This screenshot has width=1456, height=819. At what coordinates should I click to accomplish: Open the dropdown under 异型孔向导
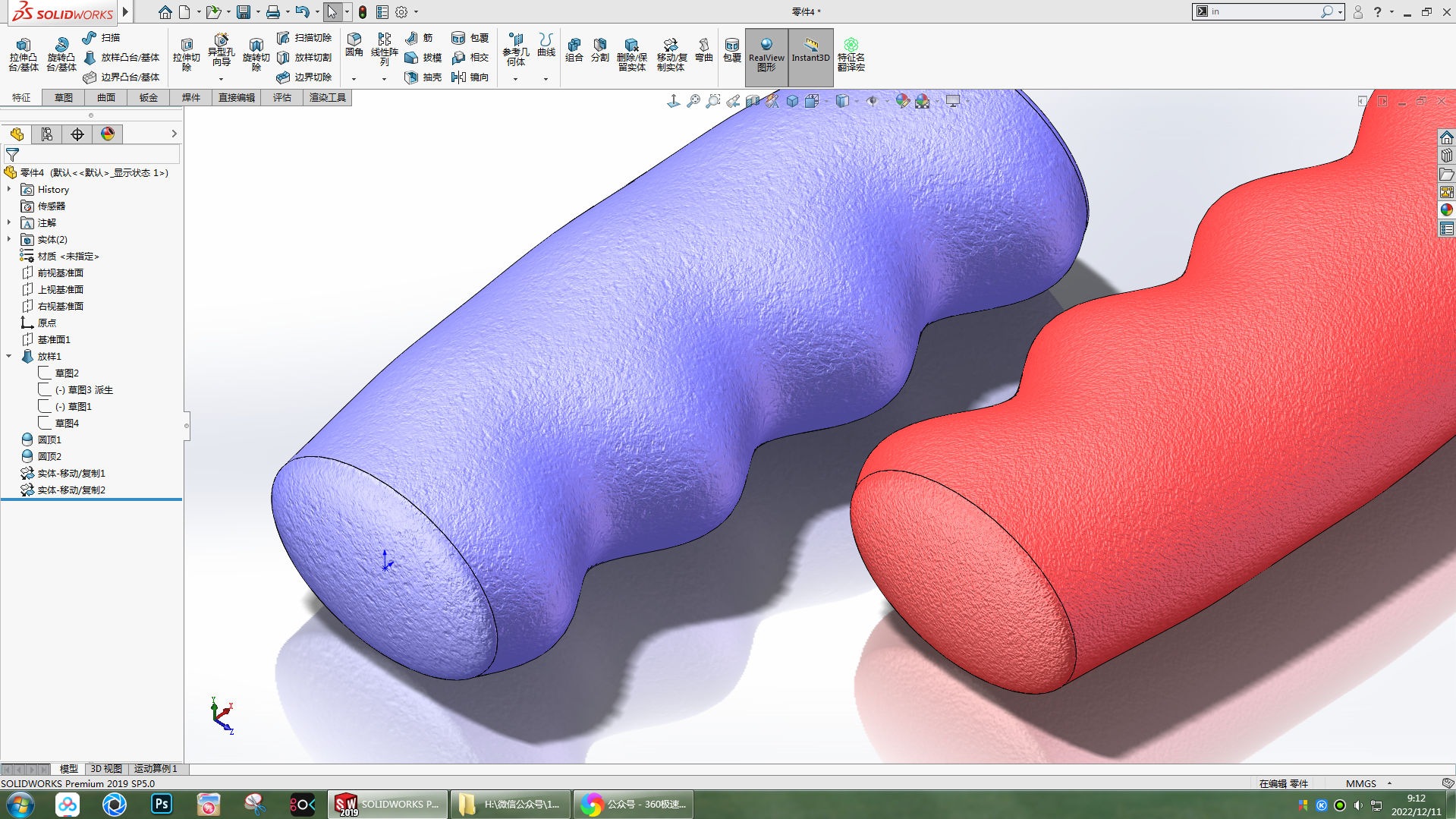point(221,79)
